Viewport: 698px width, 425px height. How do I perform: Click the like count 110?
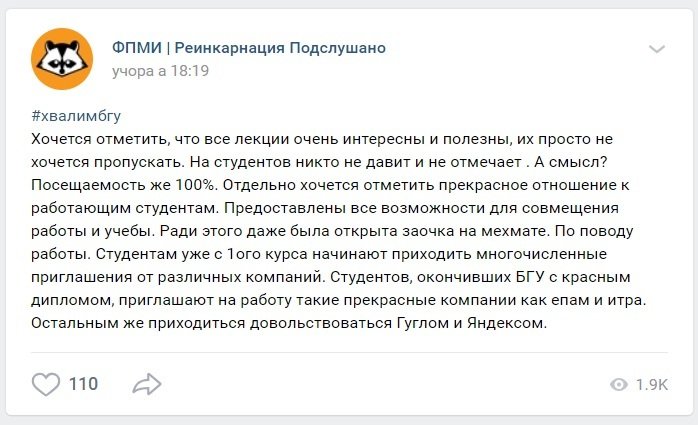coord(83,384)
